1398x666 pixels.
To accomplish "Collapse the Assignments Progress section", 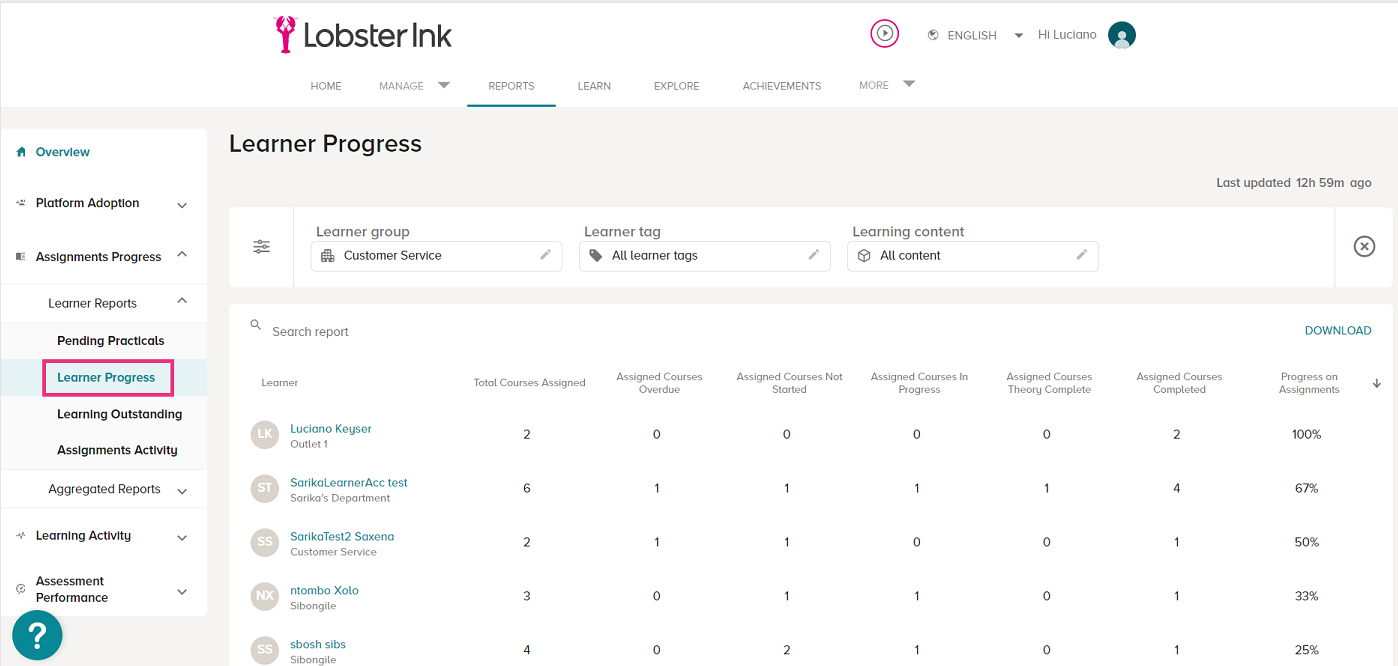I will coord(182,255).
